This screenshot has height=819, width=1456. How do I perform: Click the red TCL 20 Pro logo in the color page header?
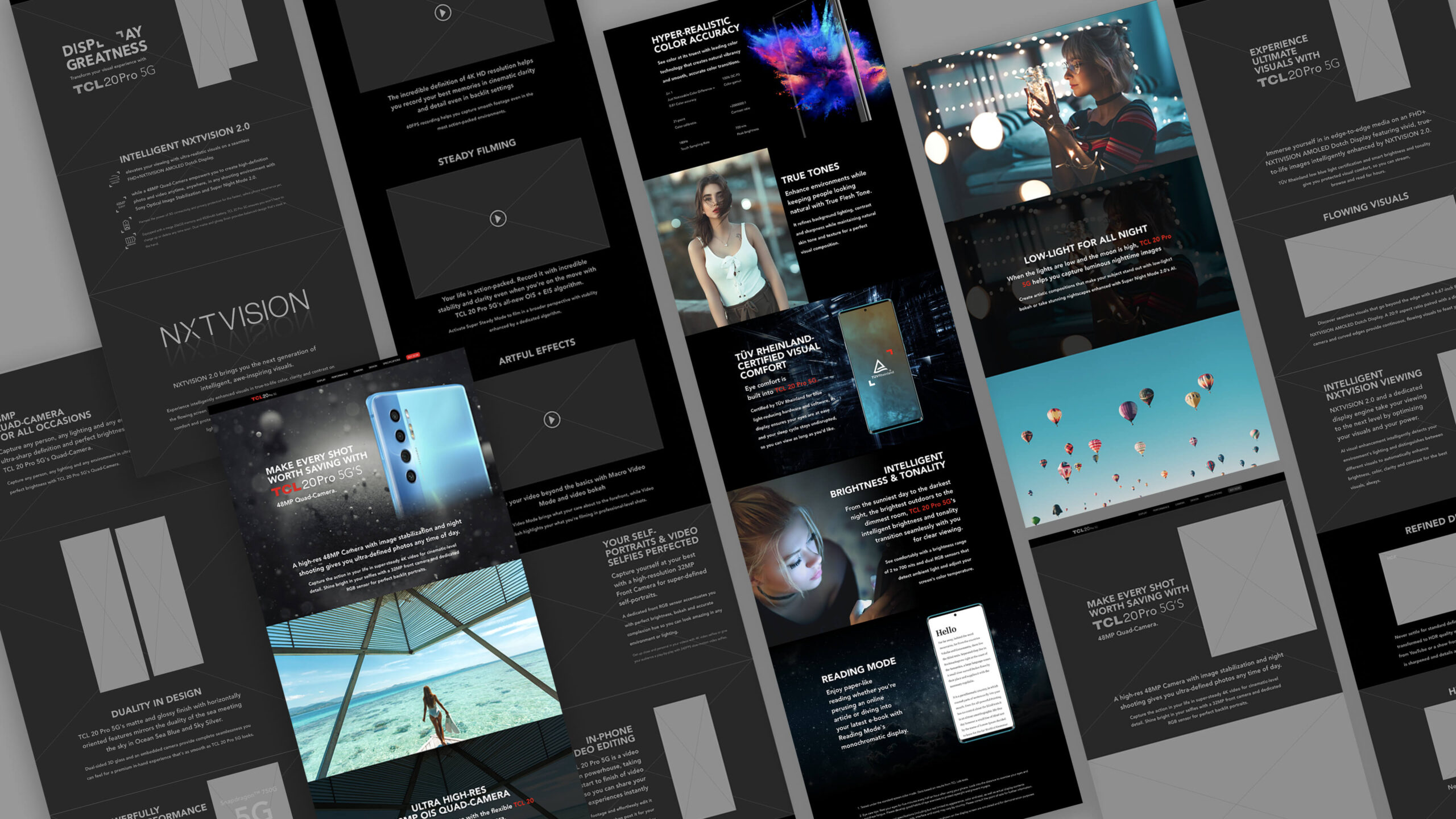tap(264, 396)
